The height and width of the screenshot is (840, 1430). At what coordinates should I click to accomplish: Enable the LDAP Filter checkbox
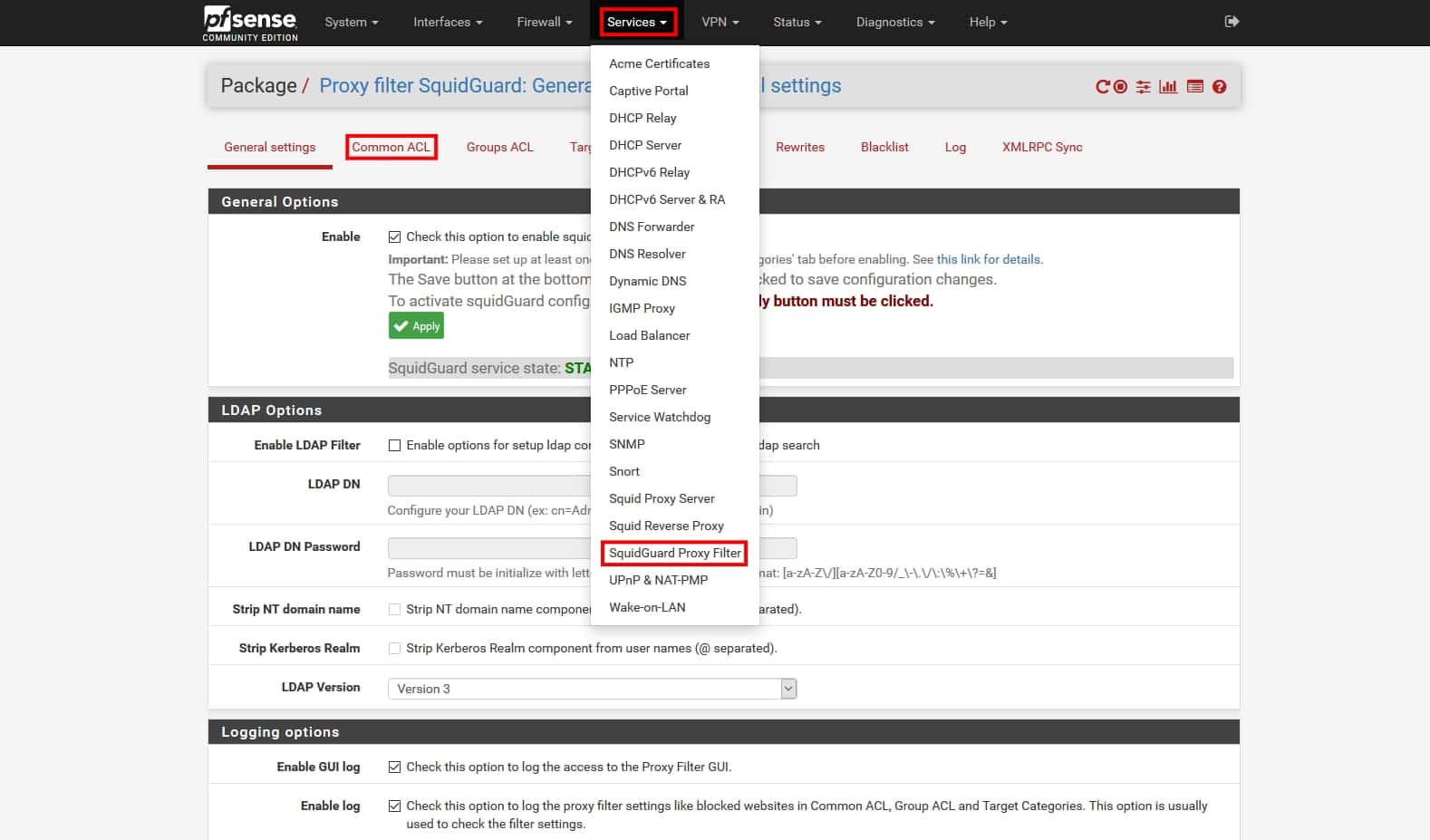pyautogui.click(x=394, y=445)
